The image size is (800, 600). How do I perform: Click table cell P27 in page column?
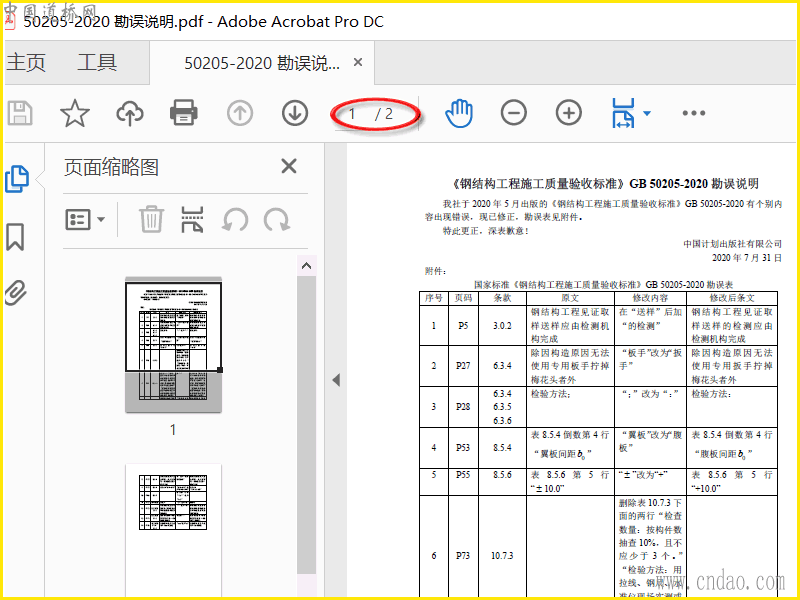click(x=463, y=366)
